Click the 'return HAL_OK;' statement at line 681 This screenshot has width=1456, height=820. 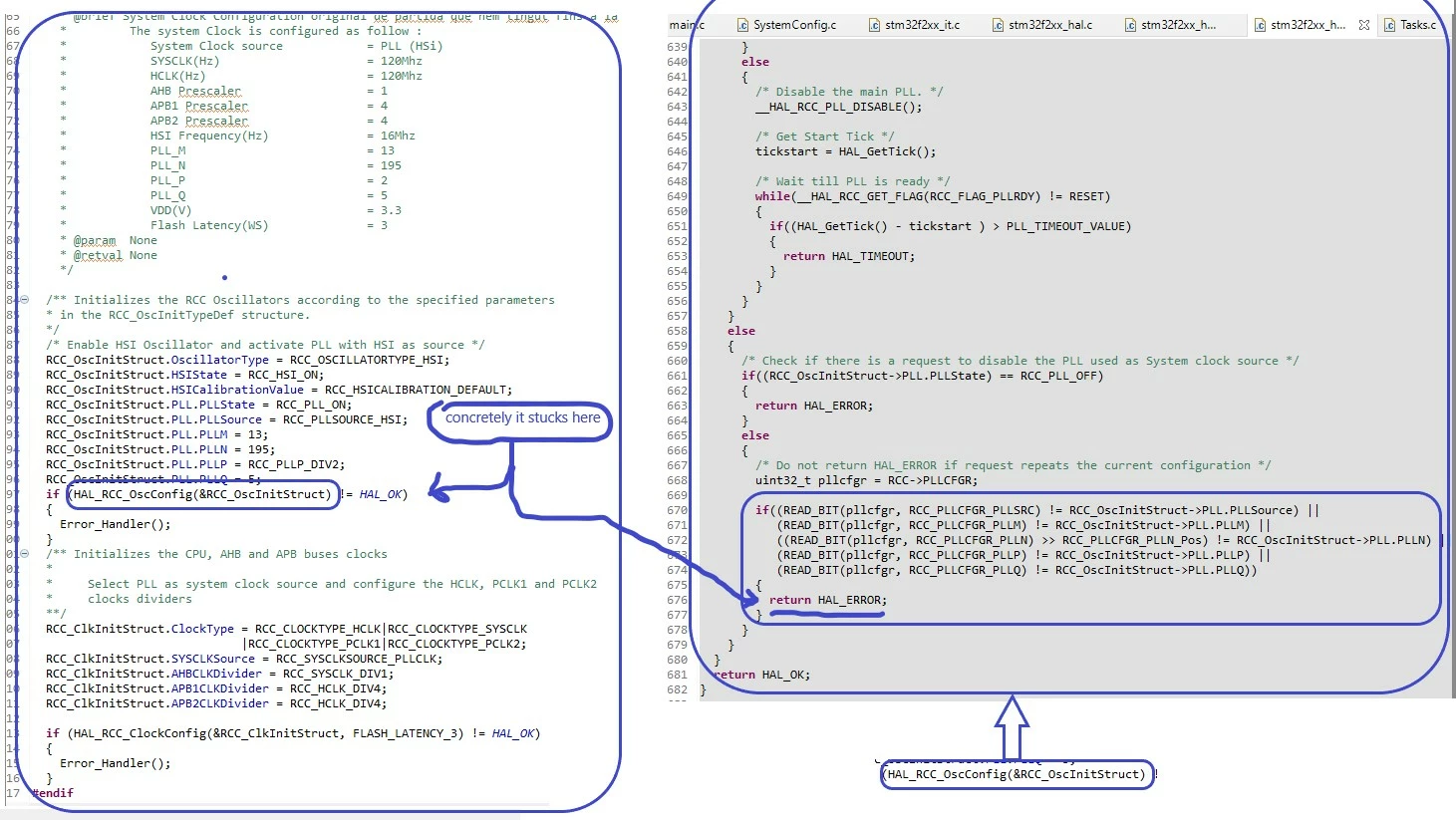click(761, 675)
